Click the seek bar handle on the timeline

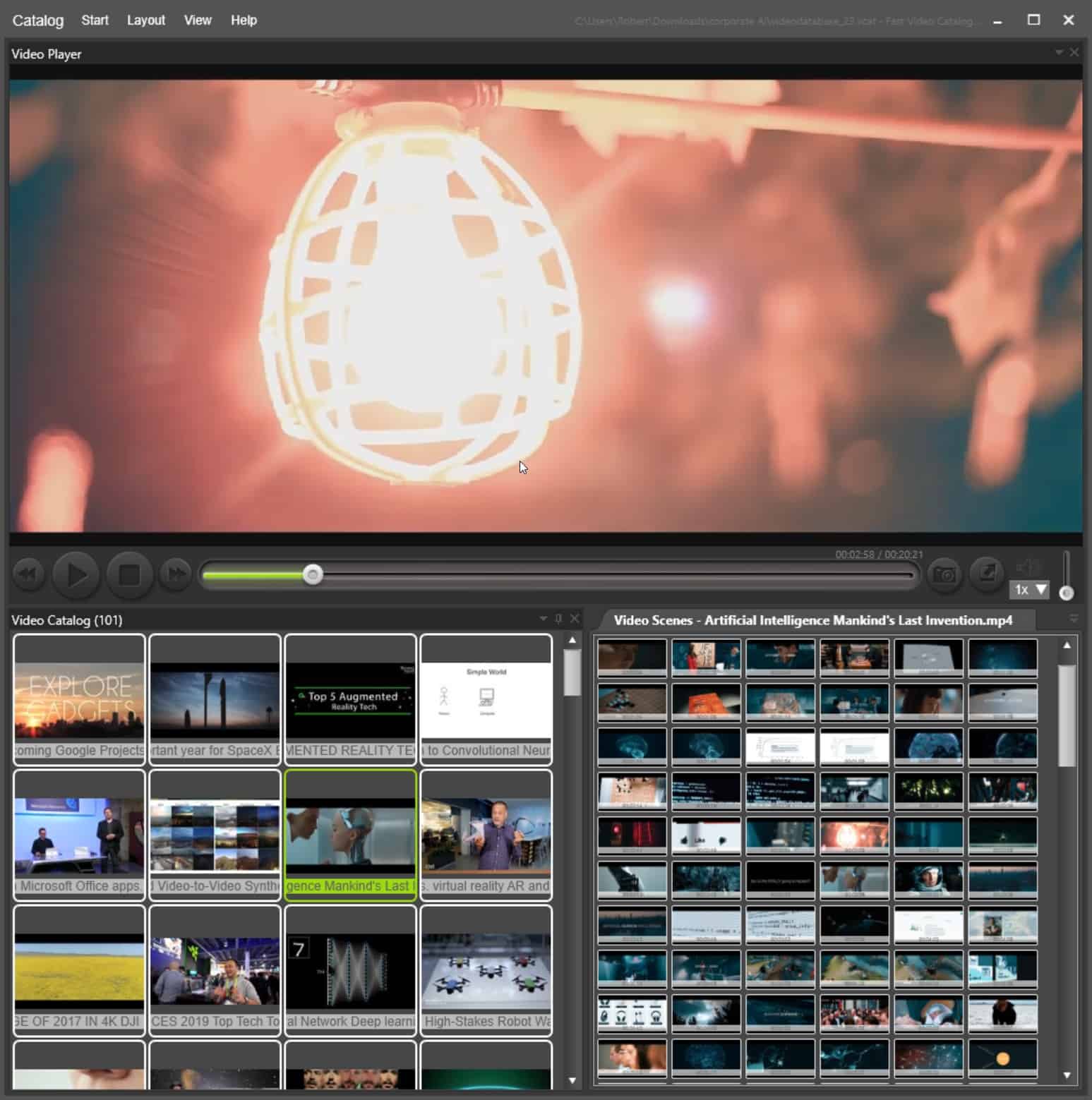313,574
